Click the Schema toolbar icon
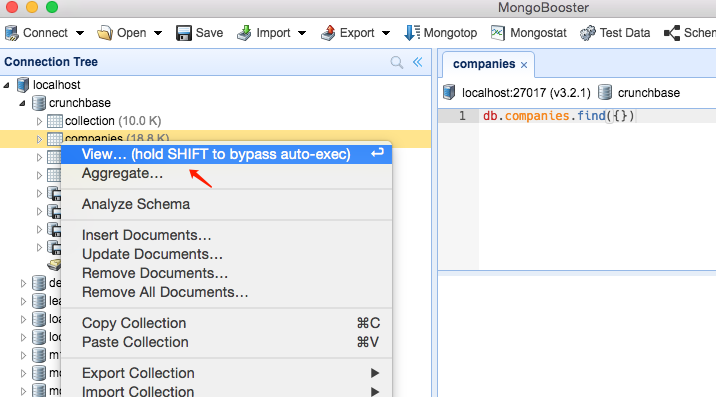Image resolution: width=716 pixels, height=397 pixels. point(672,33)
